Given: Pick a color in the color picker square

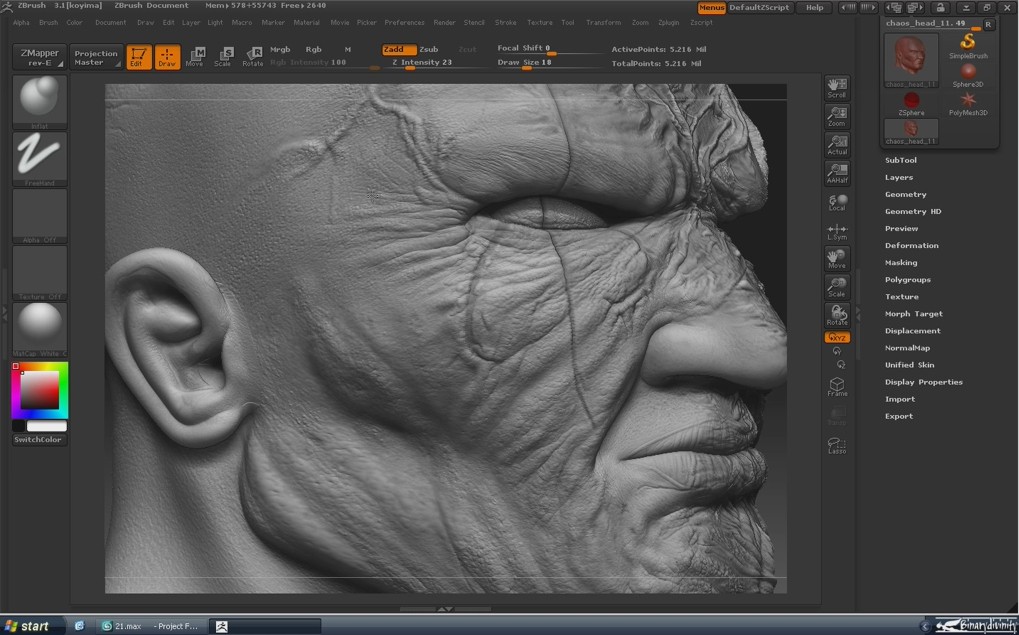Looking at the screenshot, I should click(40, 389).
